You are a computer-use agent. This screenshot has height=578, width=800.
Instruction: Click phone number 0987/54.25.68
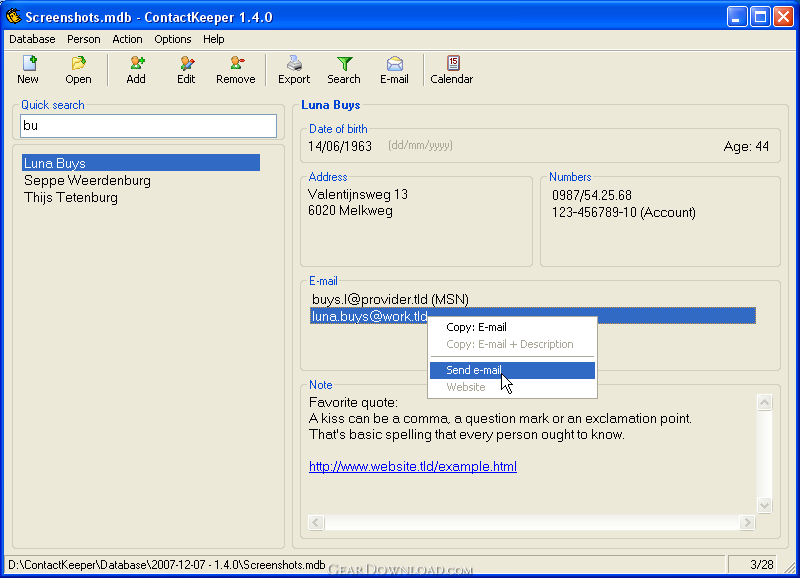click(x=592, y=195)
